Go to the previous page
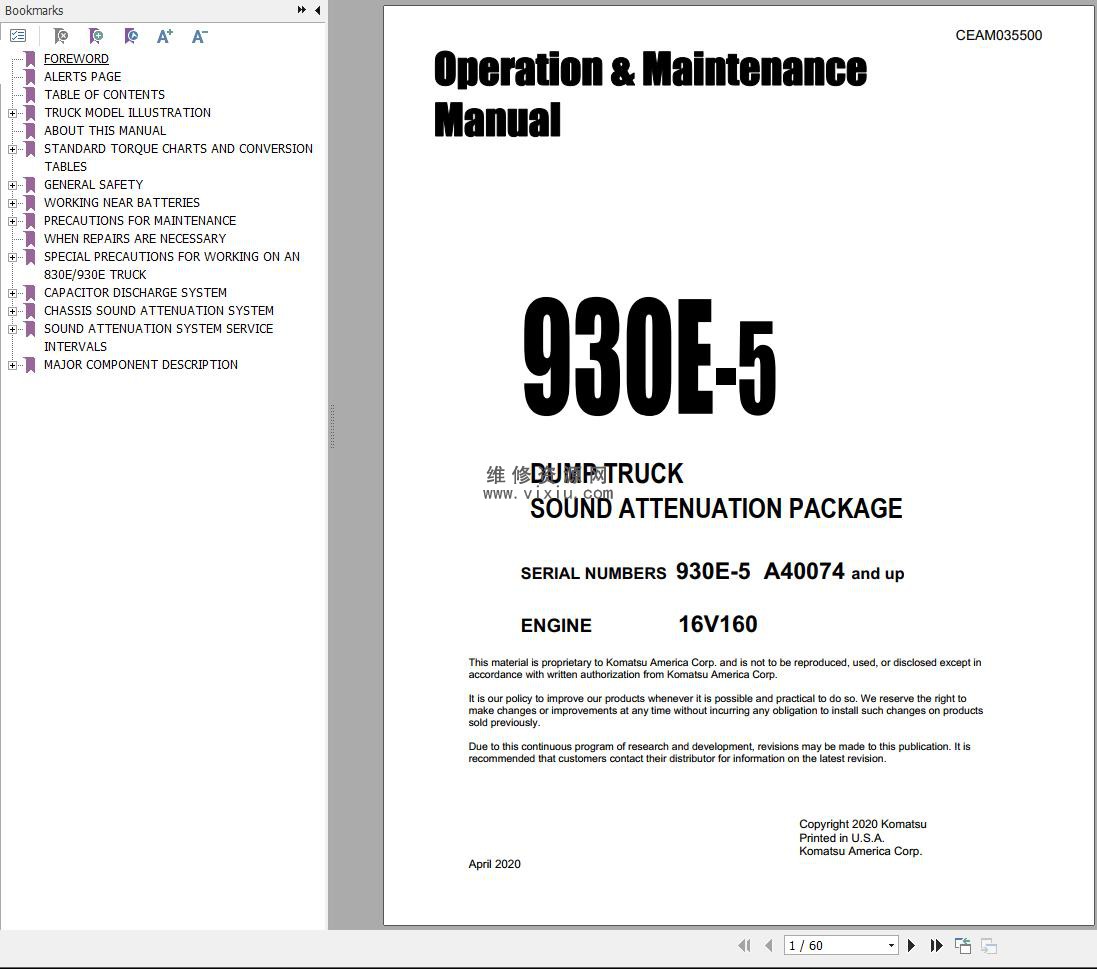Viewport: 1097px width, 969px height. [x=769, y=945]
